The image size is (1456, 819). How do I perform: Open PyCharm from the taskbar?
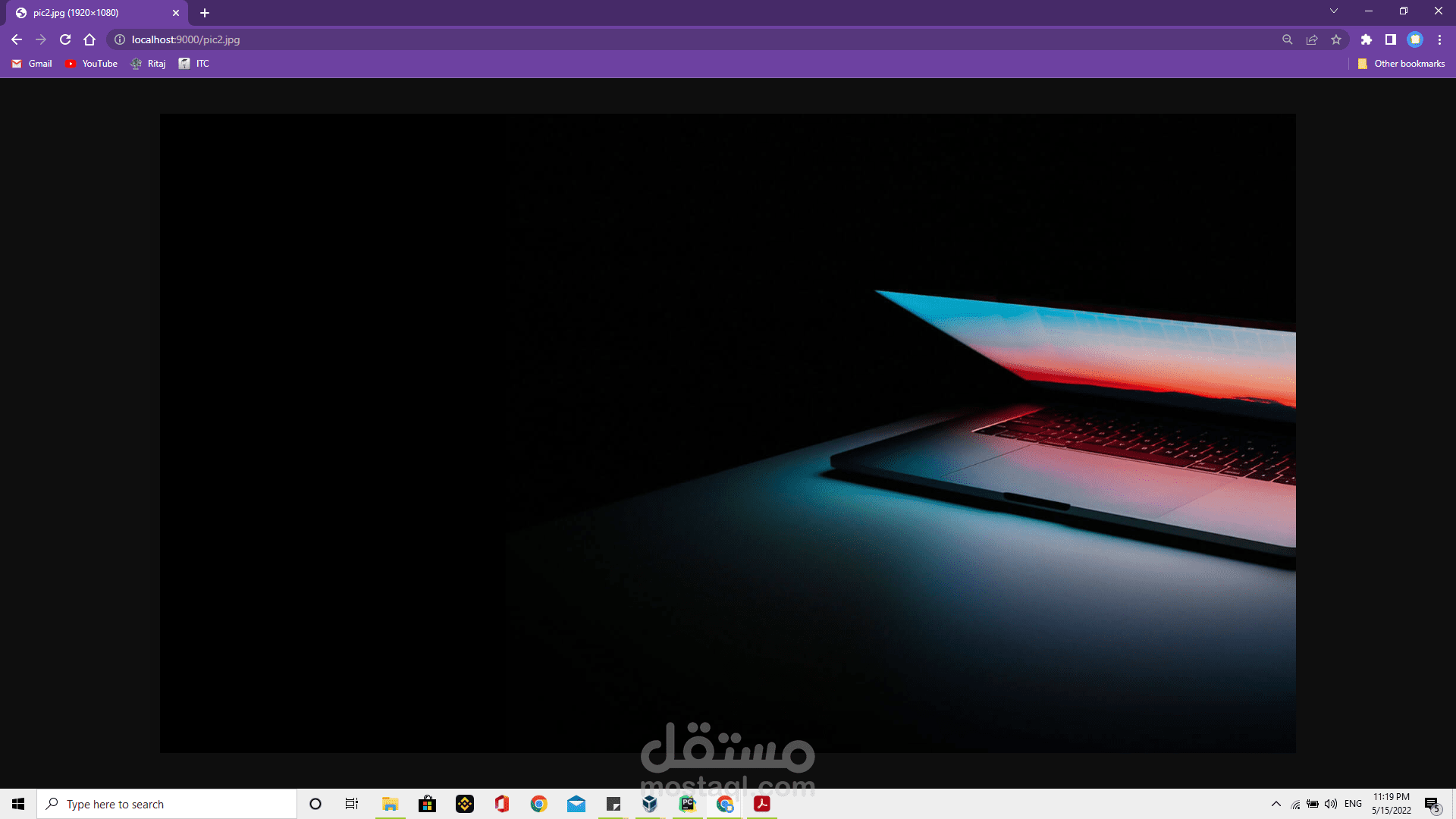(x=688, y=804)
